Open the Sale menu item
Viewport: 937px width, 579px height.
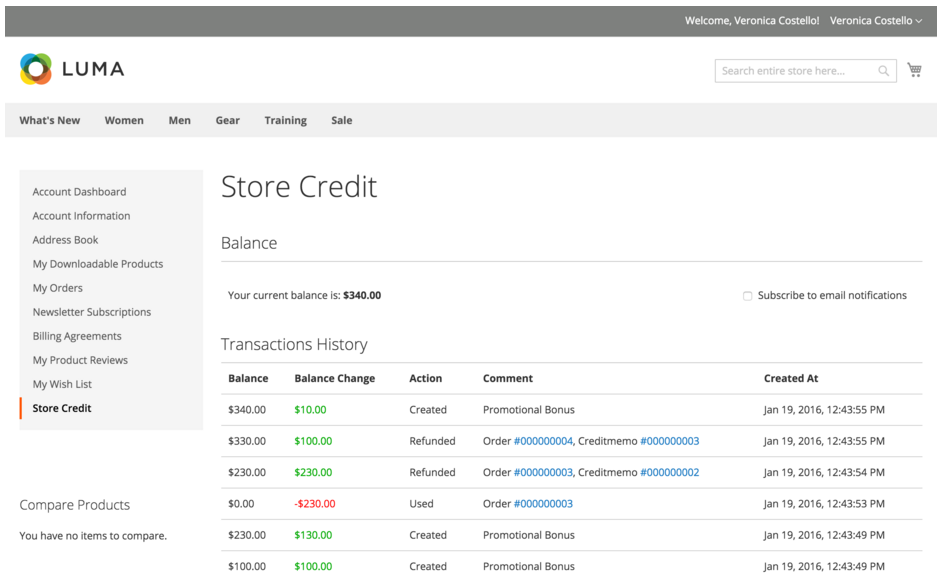click(342, 121)
